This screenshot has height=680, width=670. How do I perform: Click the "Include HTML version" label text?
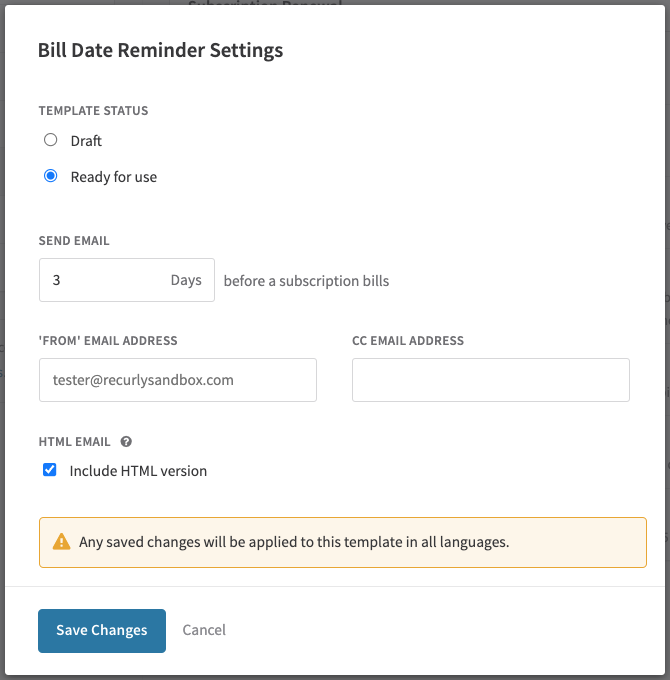[138, 471]
